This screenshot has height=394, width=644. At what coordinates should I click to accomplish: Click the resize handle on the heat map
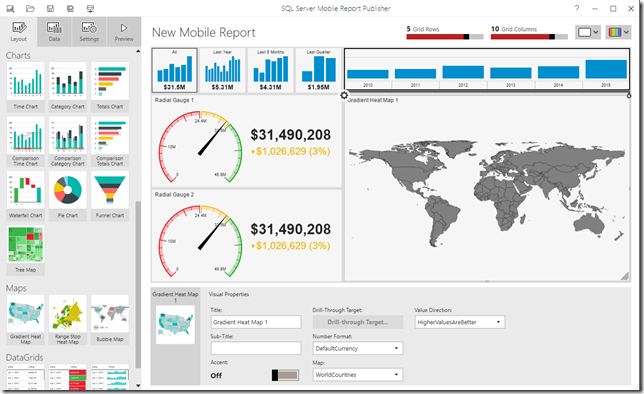625,276
